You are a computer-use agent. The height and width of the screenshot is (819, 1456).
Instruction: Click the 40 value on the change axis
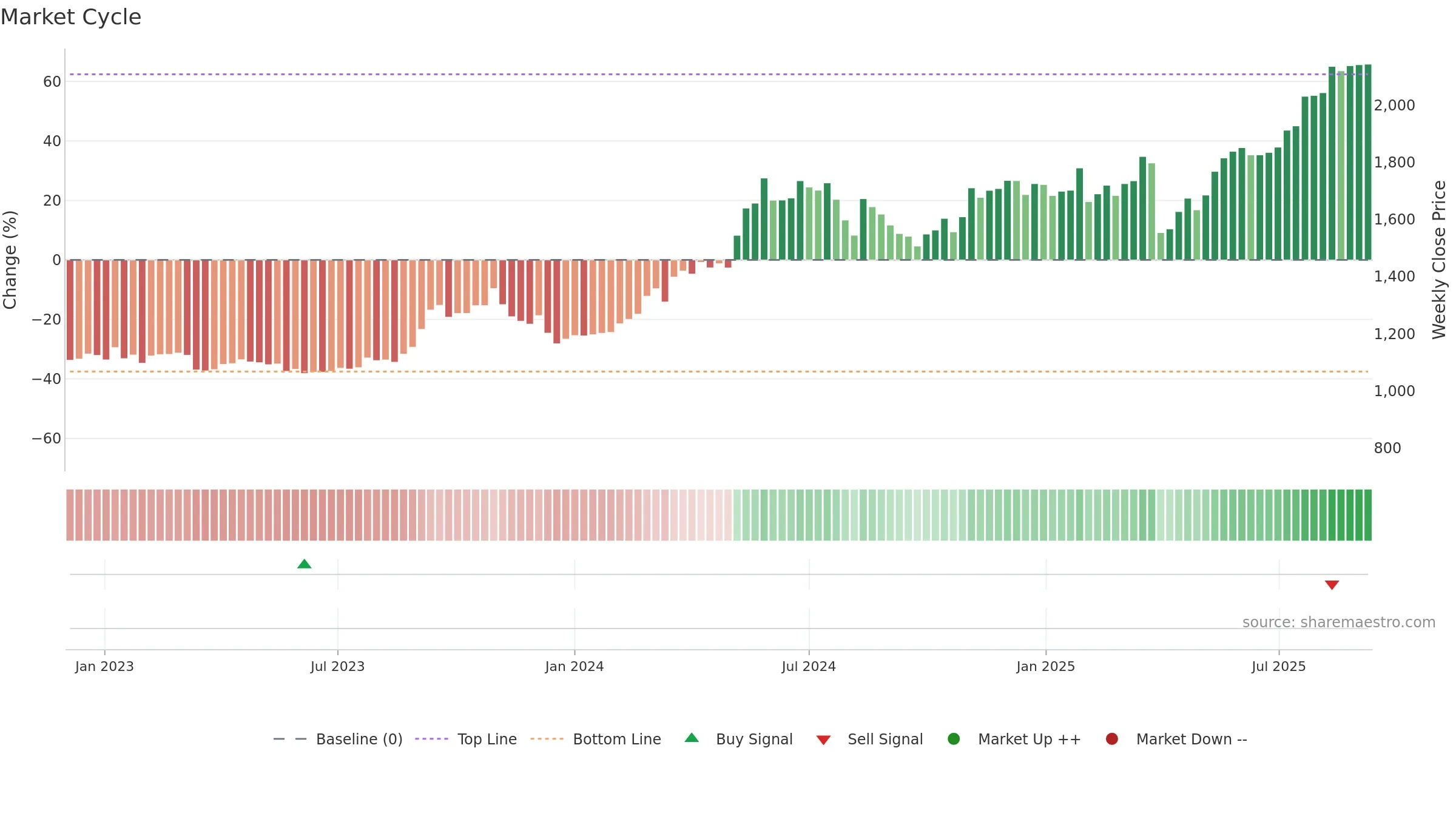click(52, 141)
